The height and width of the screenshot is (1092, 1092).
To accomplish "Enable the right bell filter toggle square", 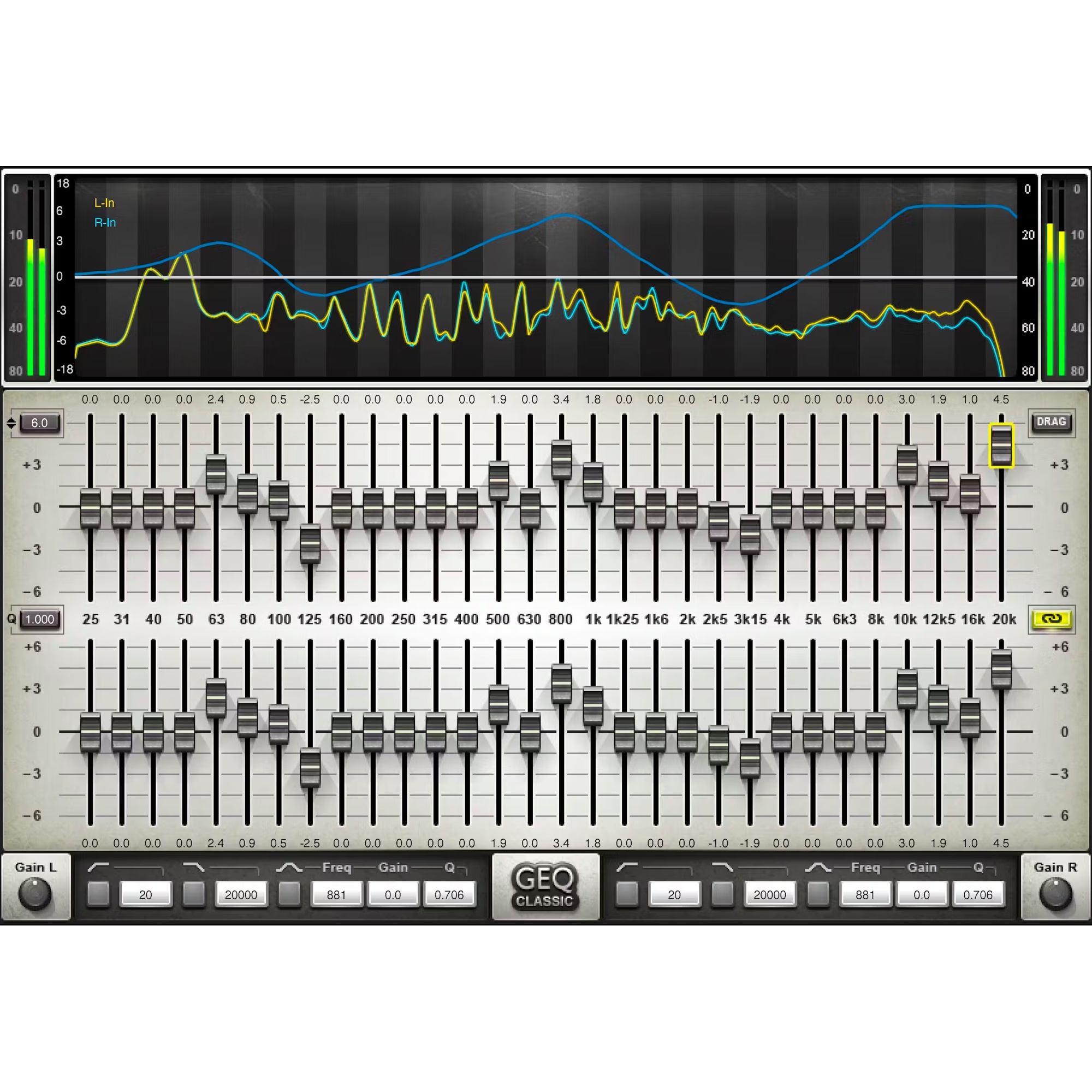I will pos(818,894).
